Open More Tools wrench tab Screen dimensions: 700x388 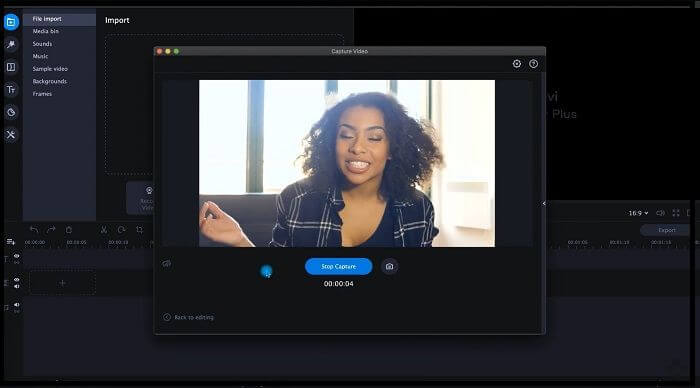(x=11, y=134)
